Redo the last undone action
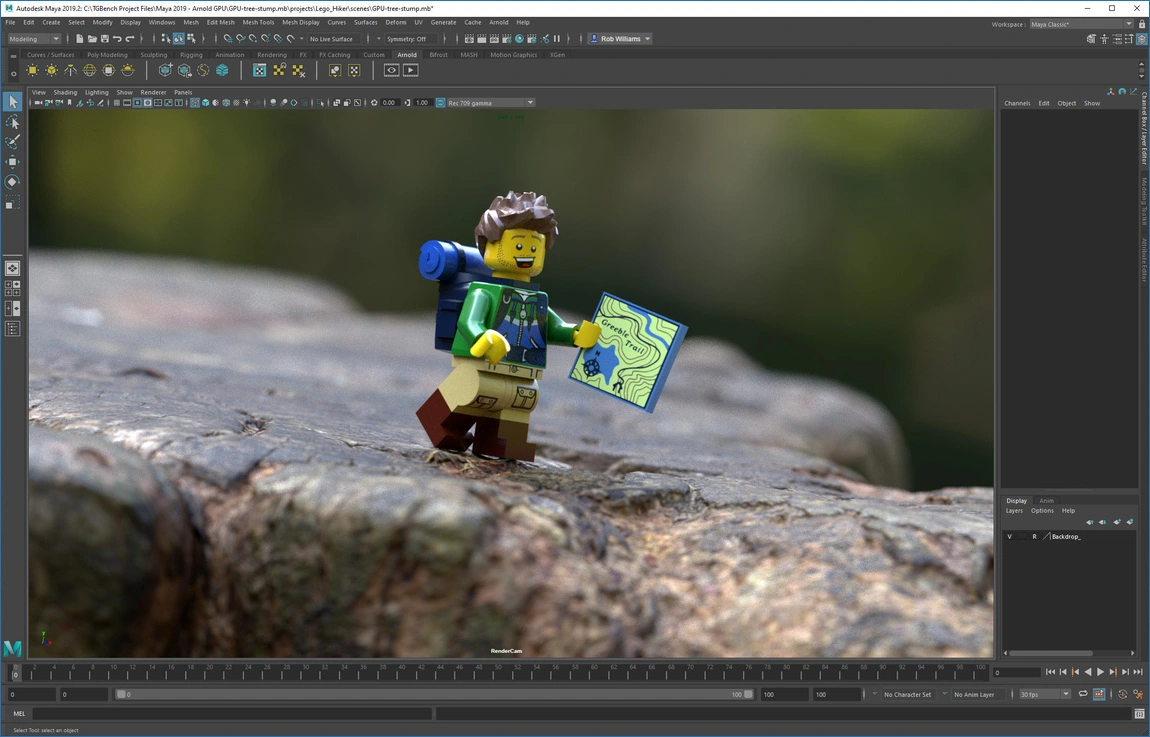This screenshot has height=737, width=1150. (130, 39)
